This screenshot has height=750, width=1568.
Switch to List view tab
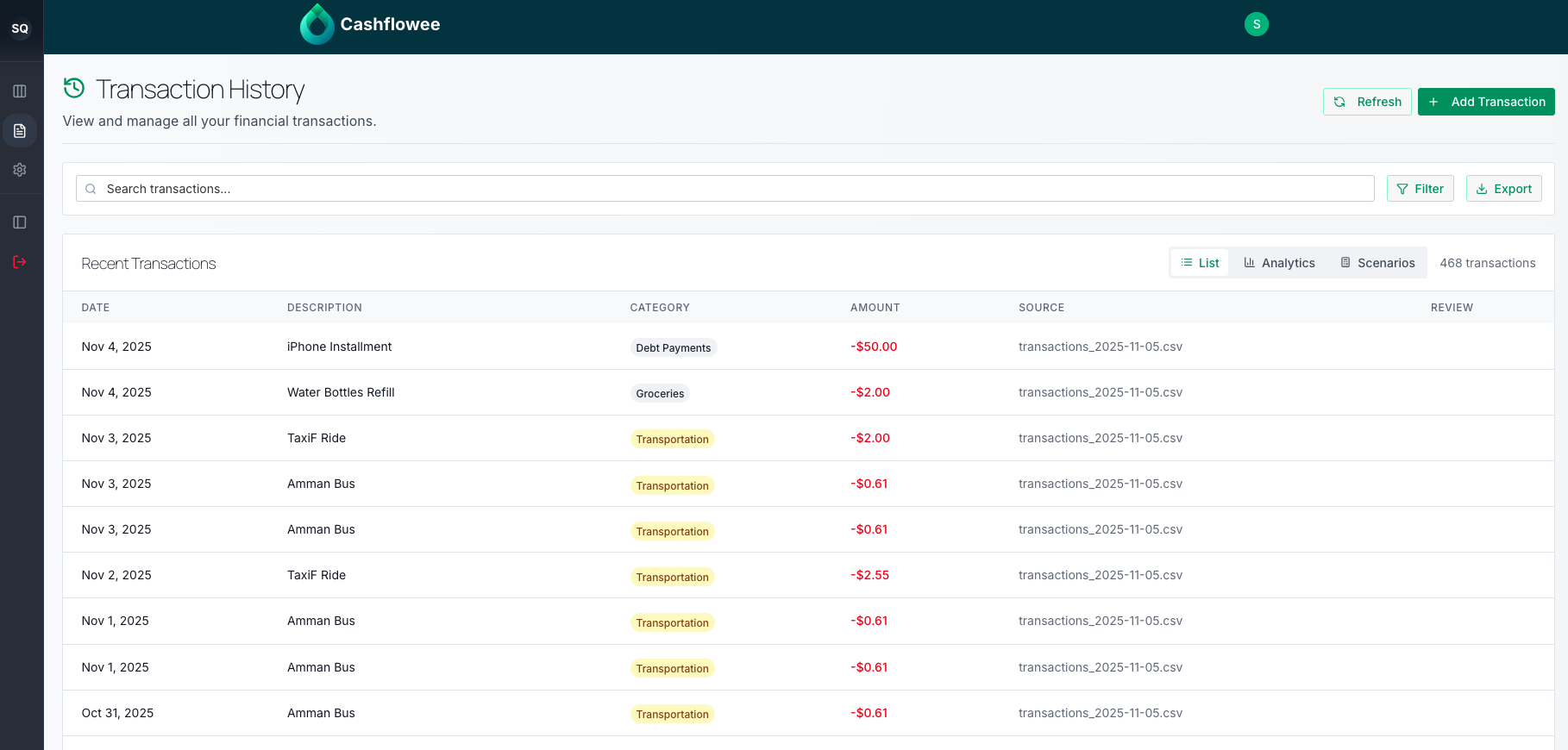pos(1200,263)
